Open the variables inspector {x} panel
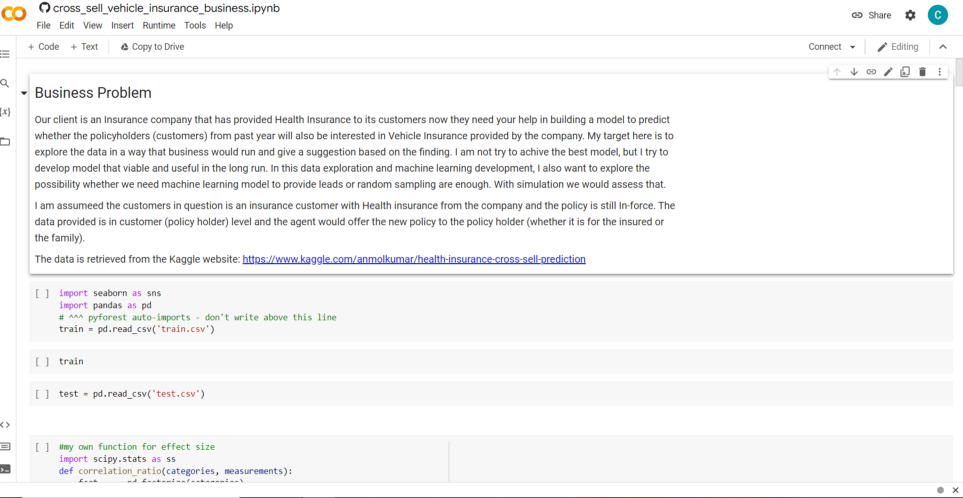 pyautogui.click(x=5, y=112)
